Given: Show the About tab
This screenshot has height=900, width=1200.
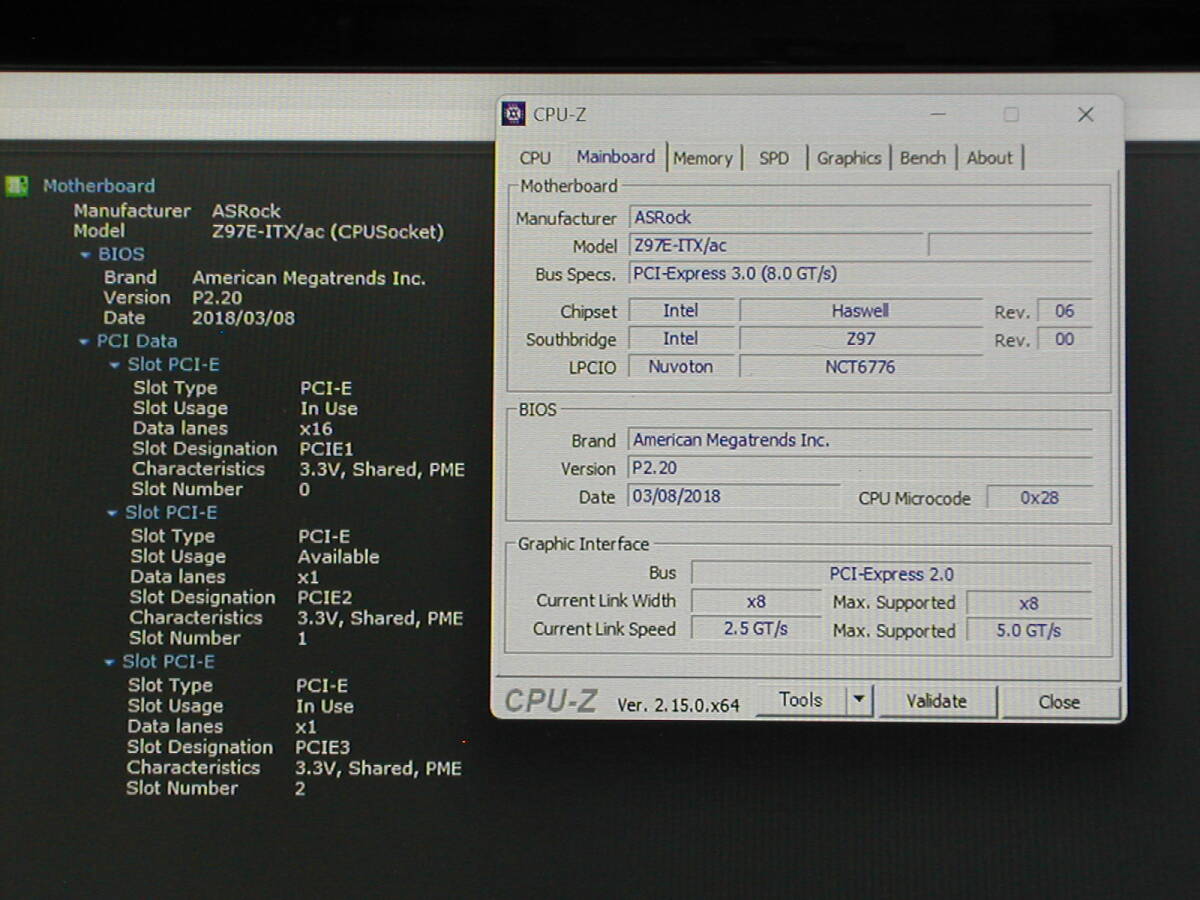Looking at the screenshot, I should 989,158.
